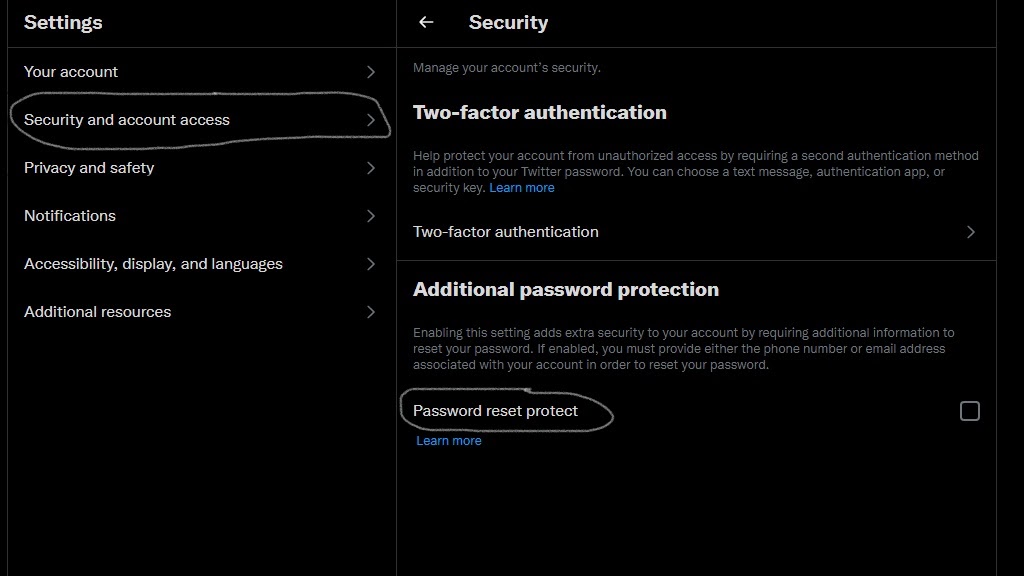Viewport: 1024px width, 576px height.
Task: Click the Two-factor authentication row chevron
Action: pos(971,232)
